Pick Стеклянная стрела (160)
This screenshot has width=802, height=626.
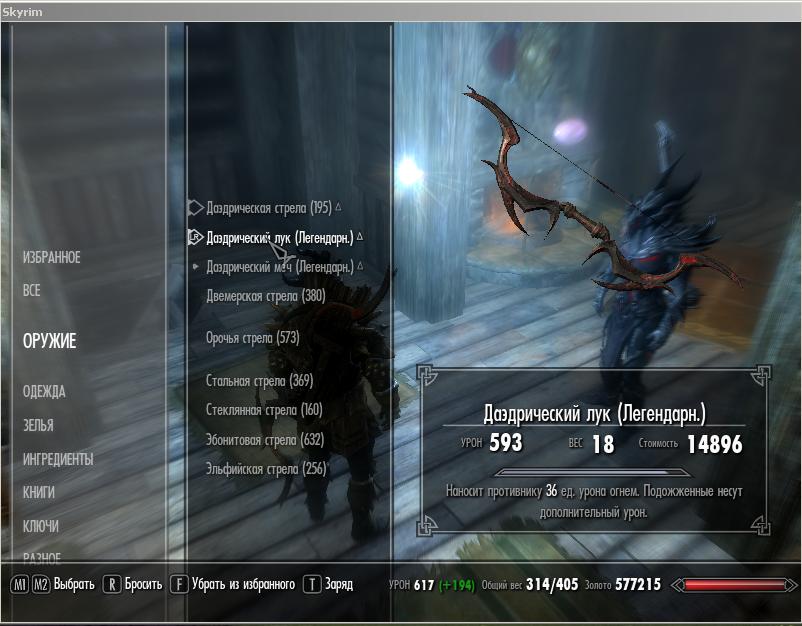click(x=264, y=410)
